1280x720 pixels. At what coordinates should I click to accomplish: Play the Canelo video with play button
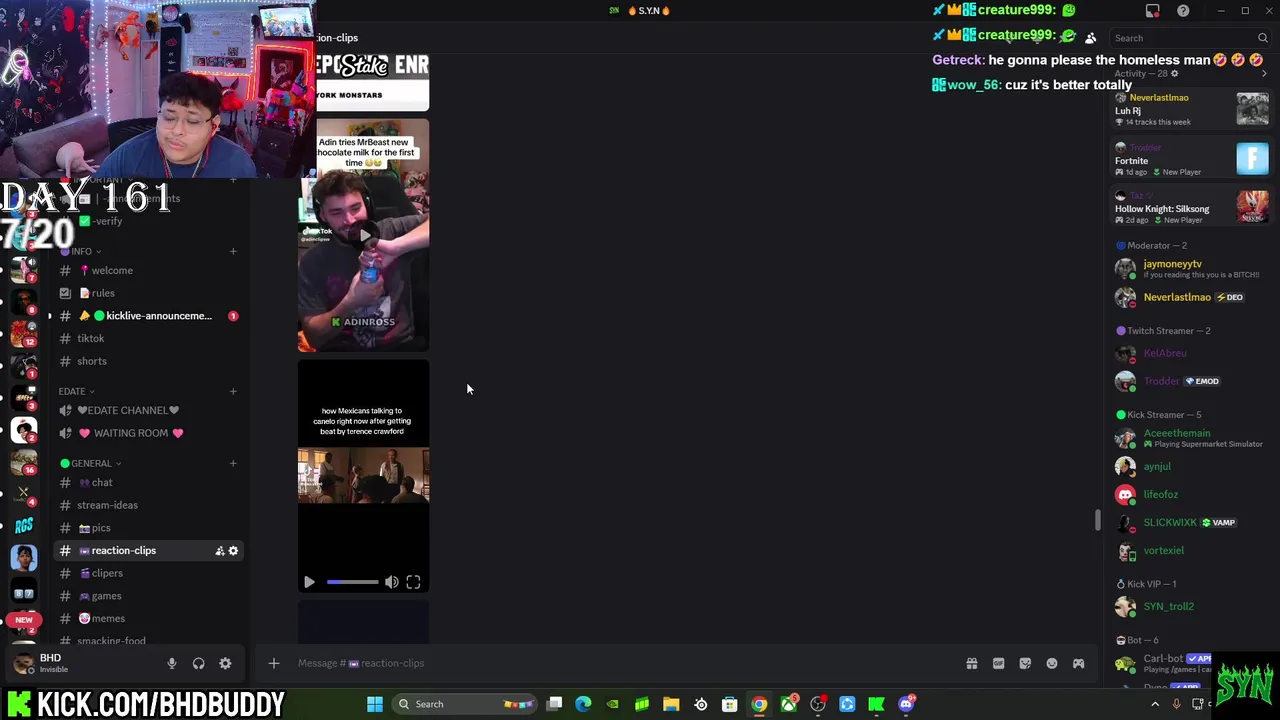309,582
